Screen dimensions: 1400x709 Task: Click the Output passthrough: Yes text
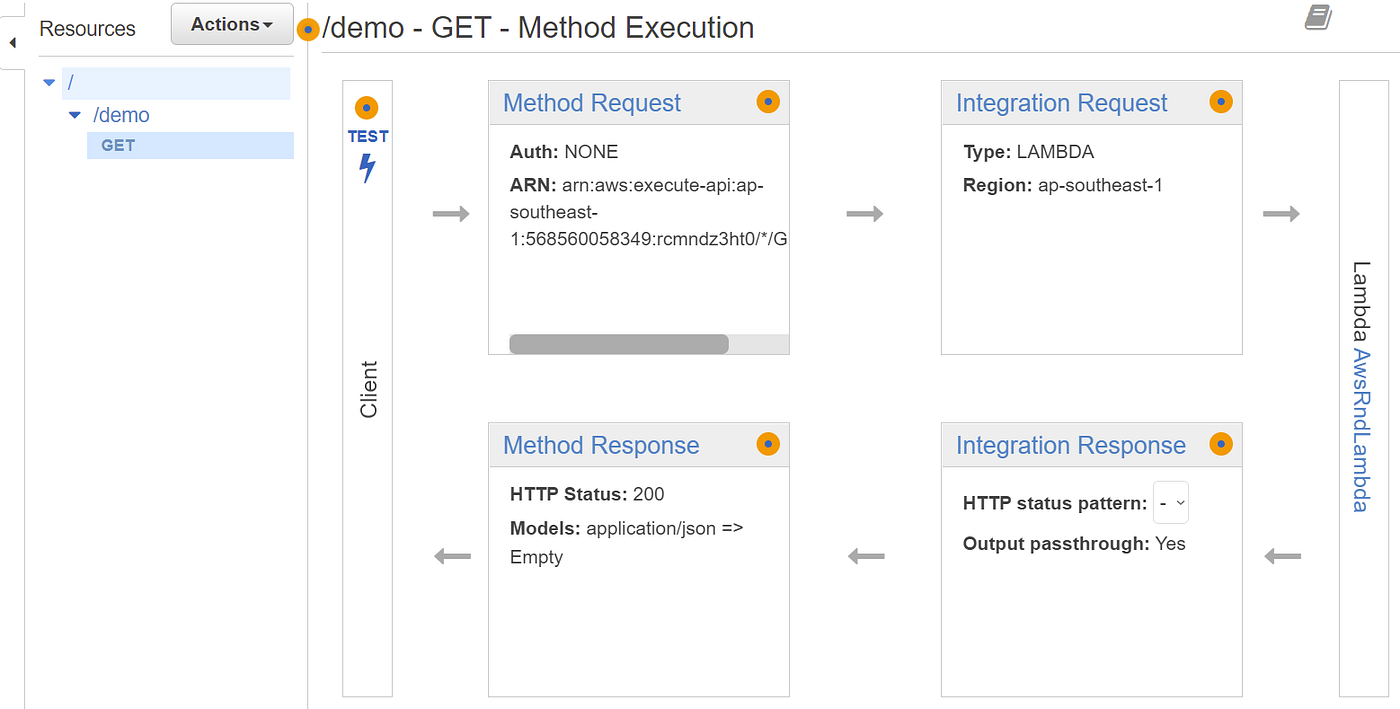point(1074,544)
